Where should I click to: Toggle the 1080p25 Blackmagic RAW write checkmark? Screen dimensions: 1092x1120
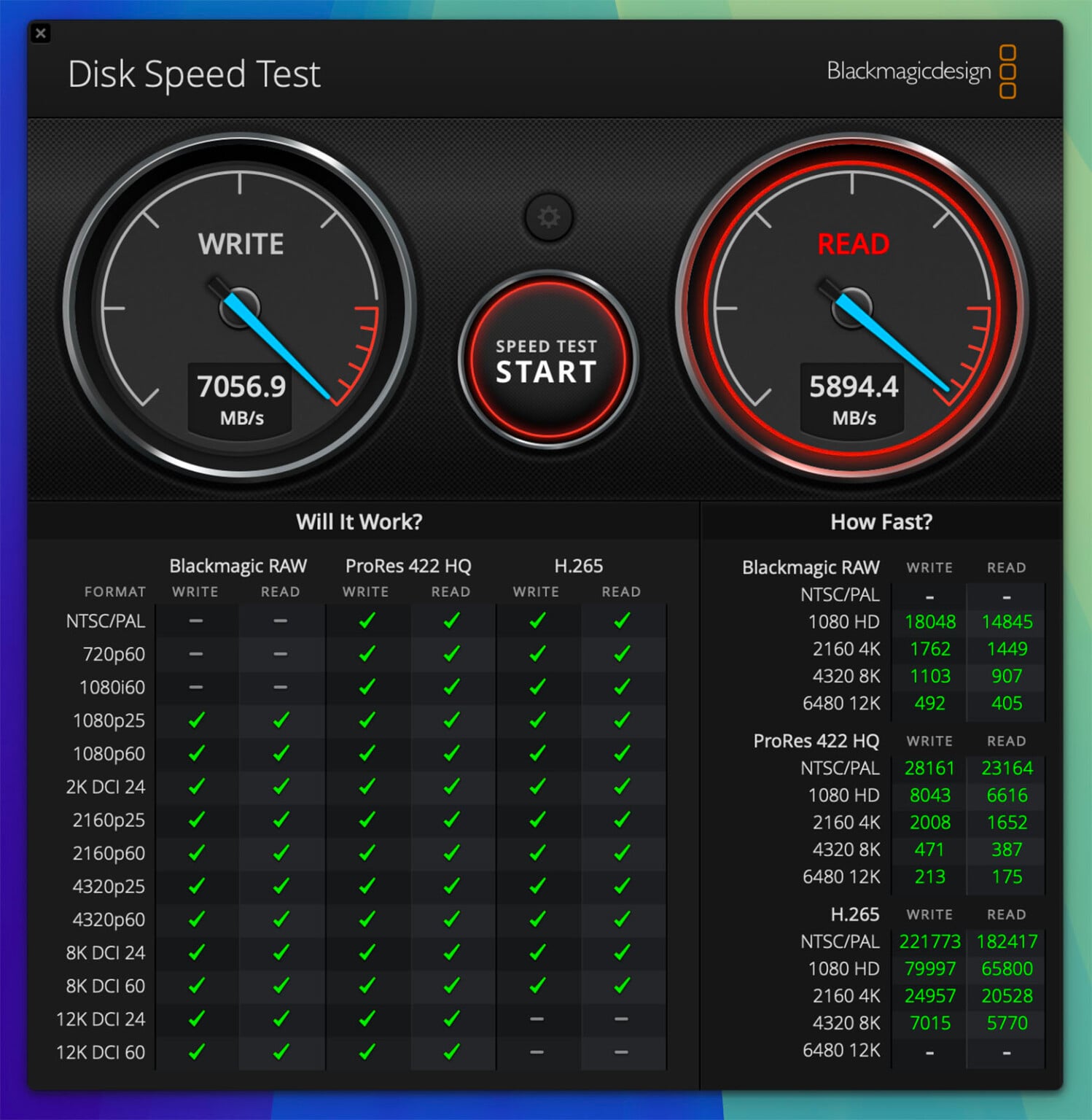[x=195, y=720]
